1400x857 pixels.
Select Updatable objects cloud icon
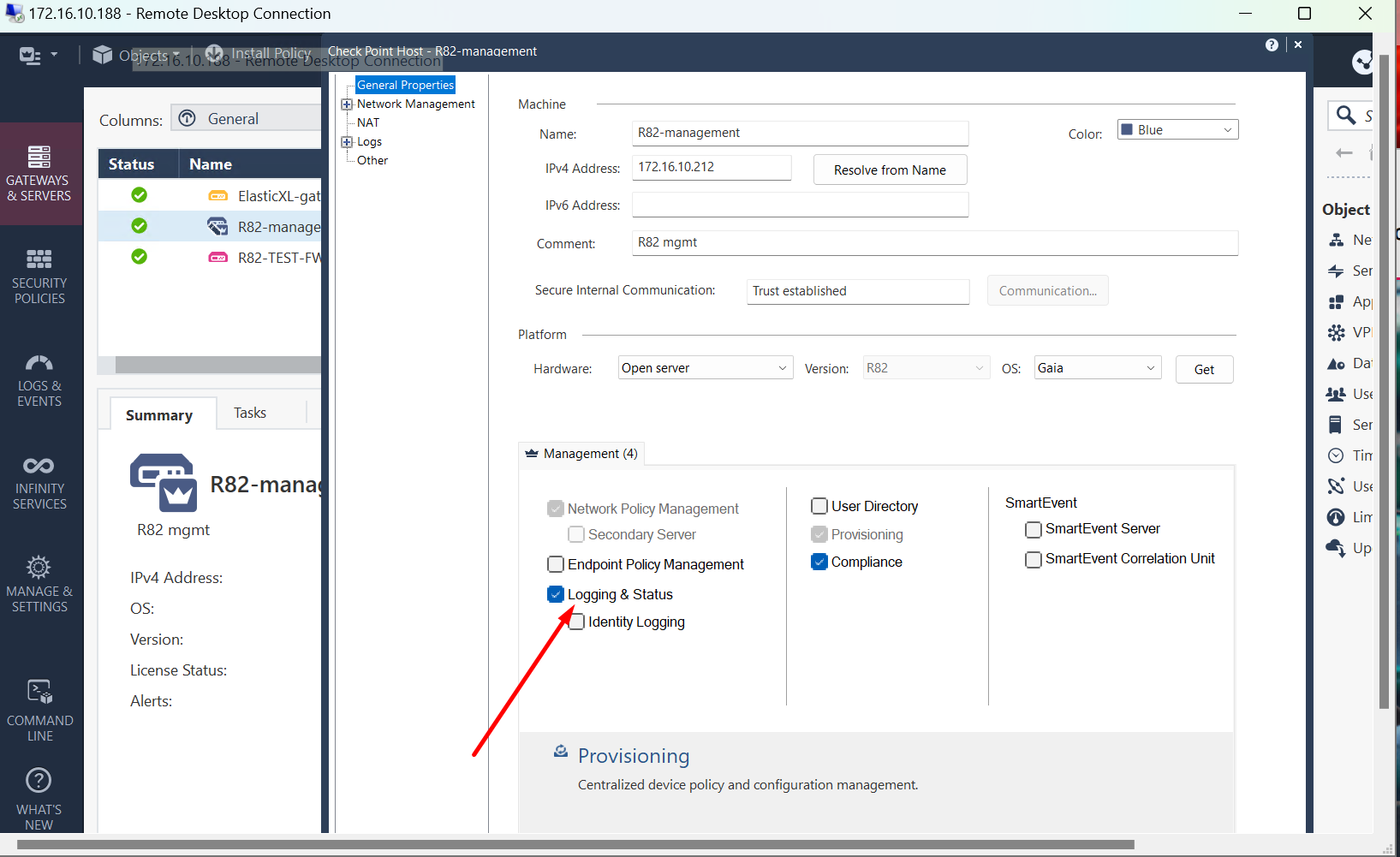click(1336, 548)
